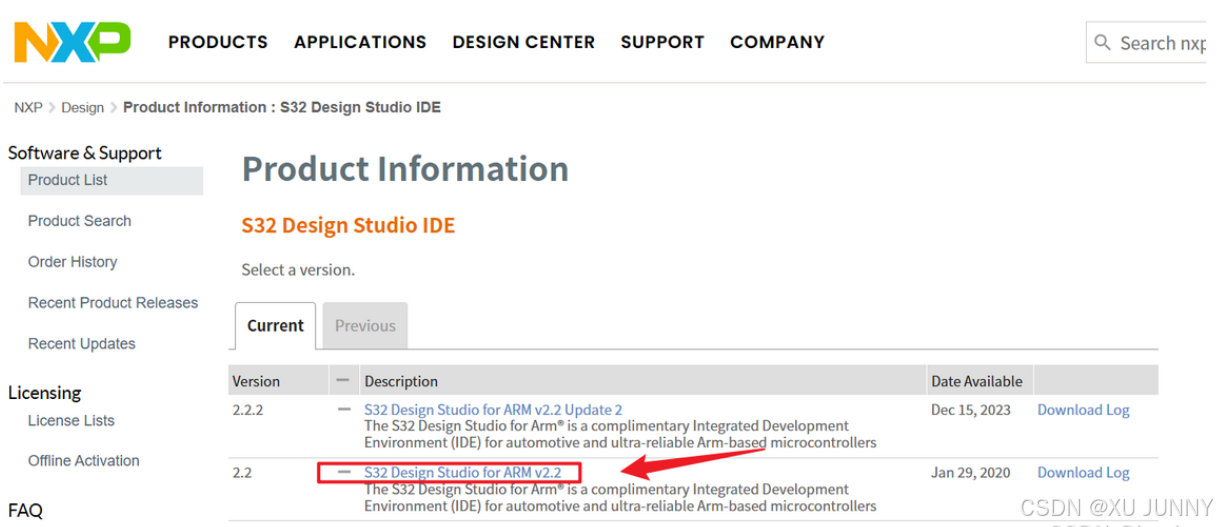Open the SUPPORT menu
1217x527 pixels.
click(662, 42)
